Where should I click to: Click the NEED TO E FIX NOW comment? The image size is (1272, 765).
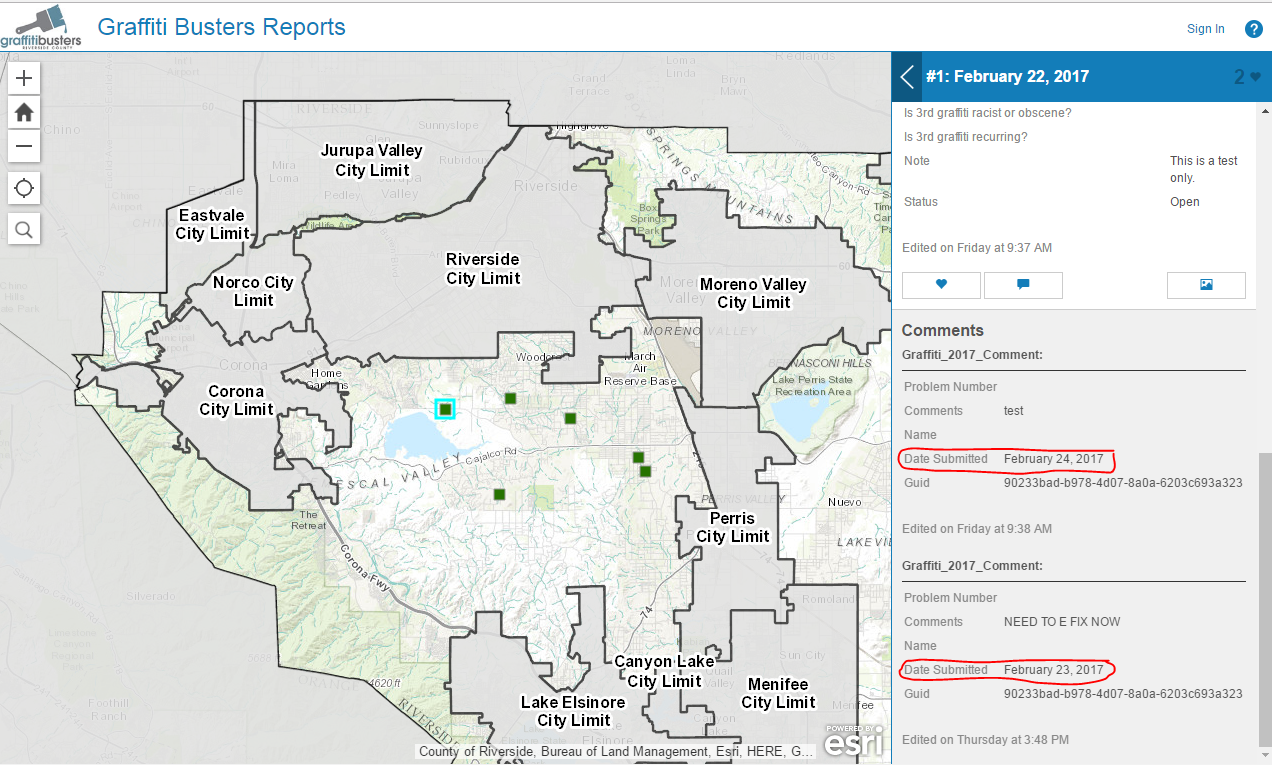[x=1062, y=622]
